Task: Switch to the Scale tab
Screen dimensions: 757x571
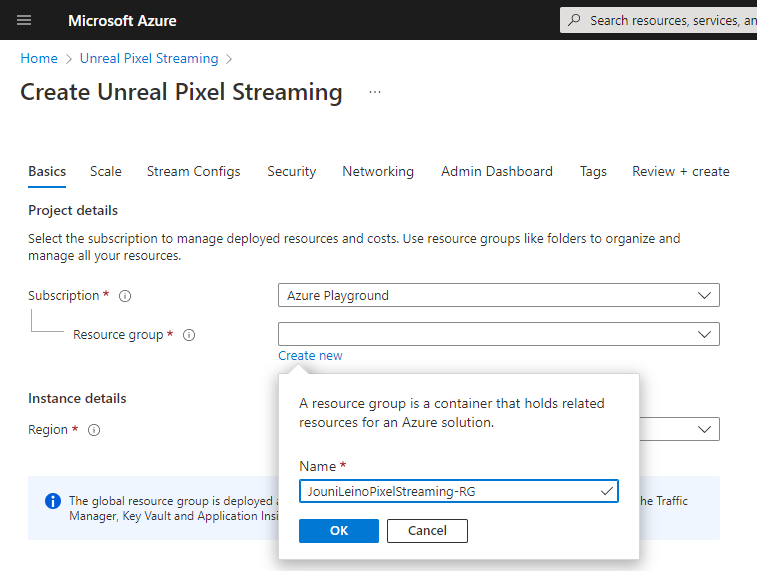Action: (x=106, y=171)
